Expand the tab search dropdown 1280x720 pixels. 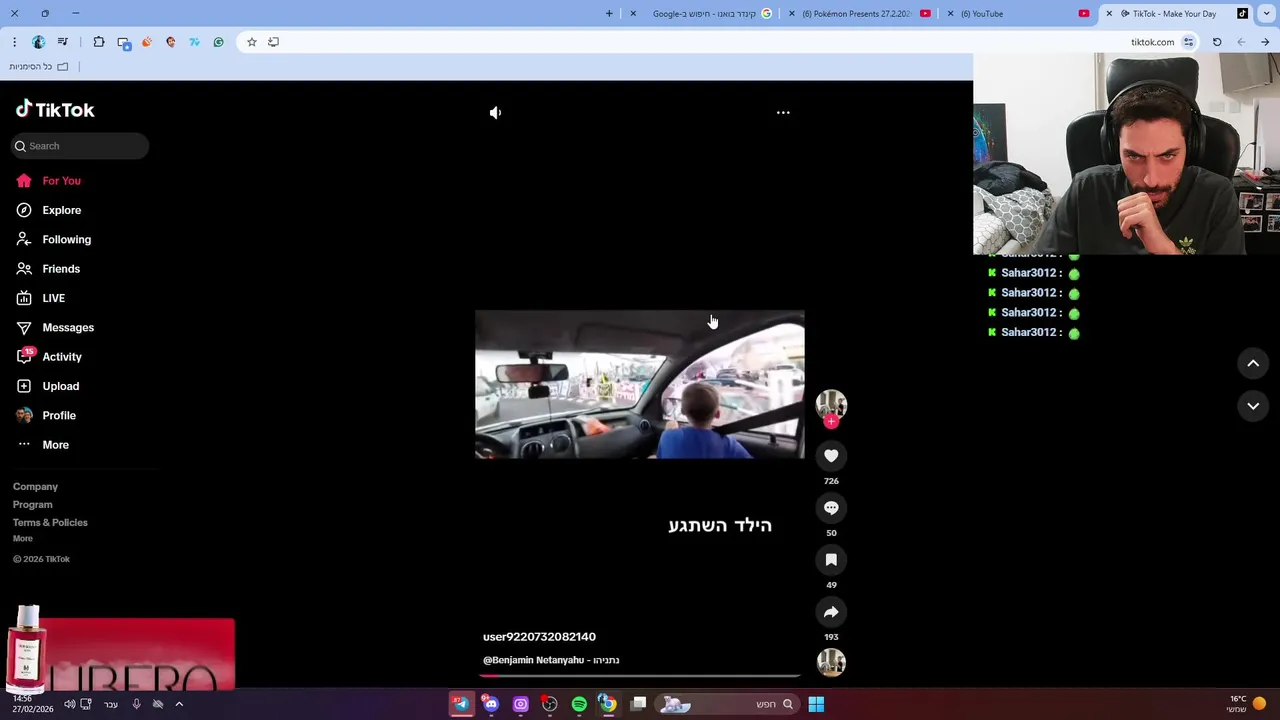click(x=1267, y=14)
